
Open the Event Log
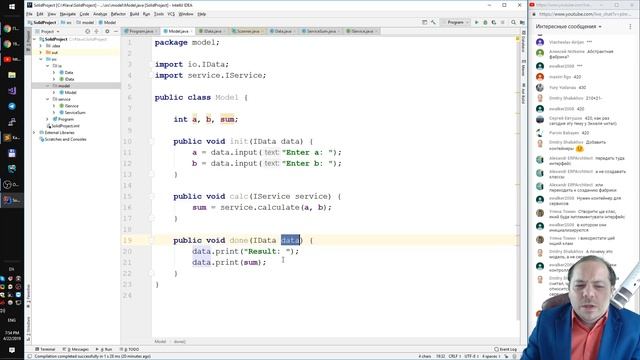(505, 349)
